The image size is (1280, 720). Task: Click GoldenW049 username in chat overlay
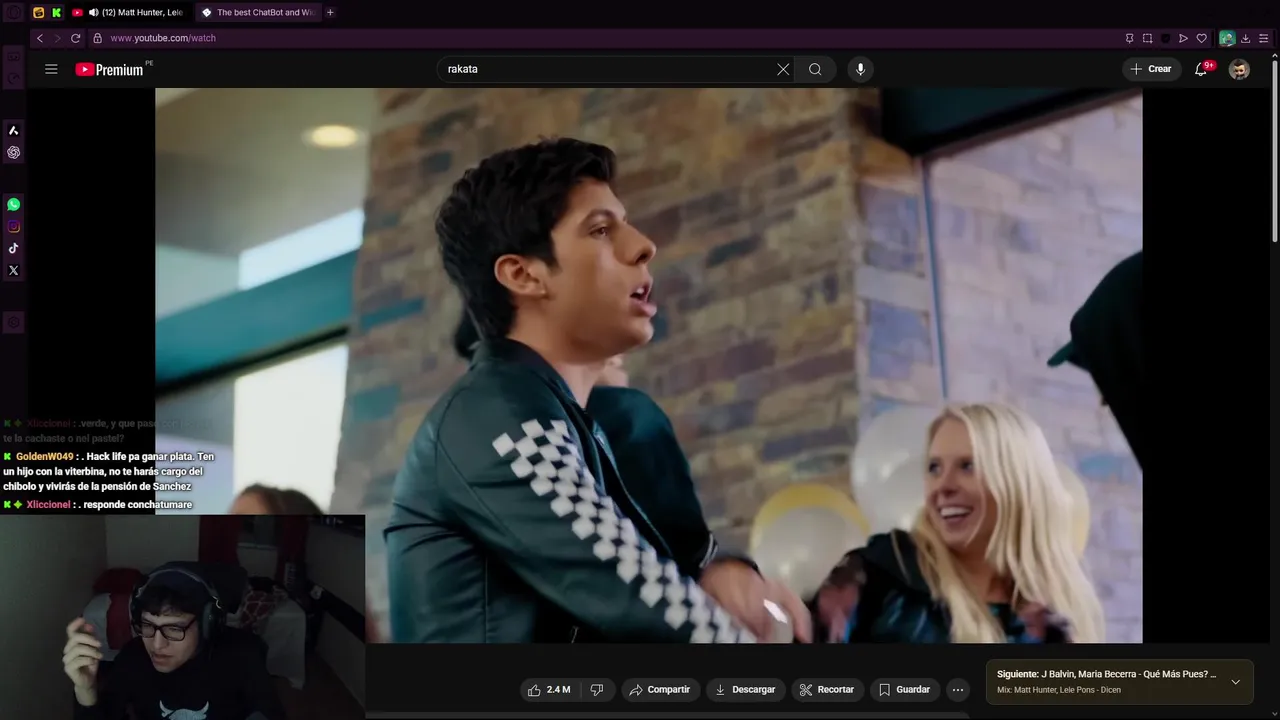(45, 456)
